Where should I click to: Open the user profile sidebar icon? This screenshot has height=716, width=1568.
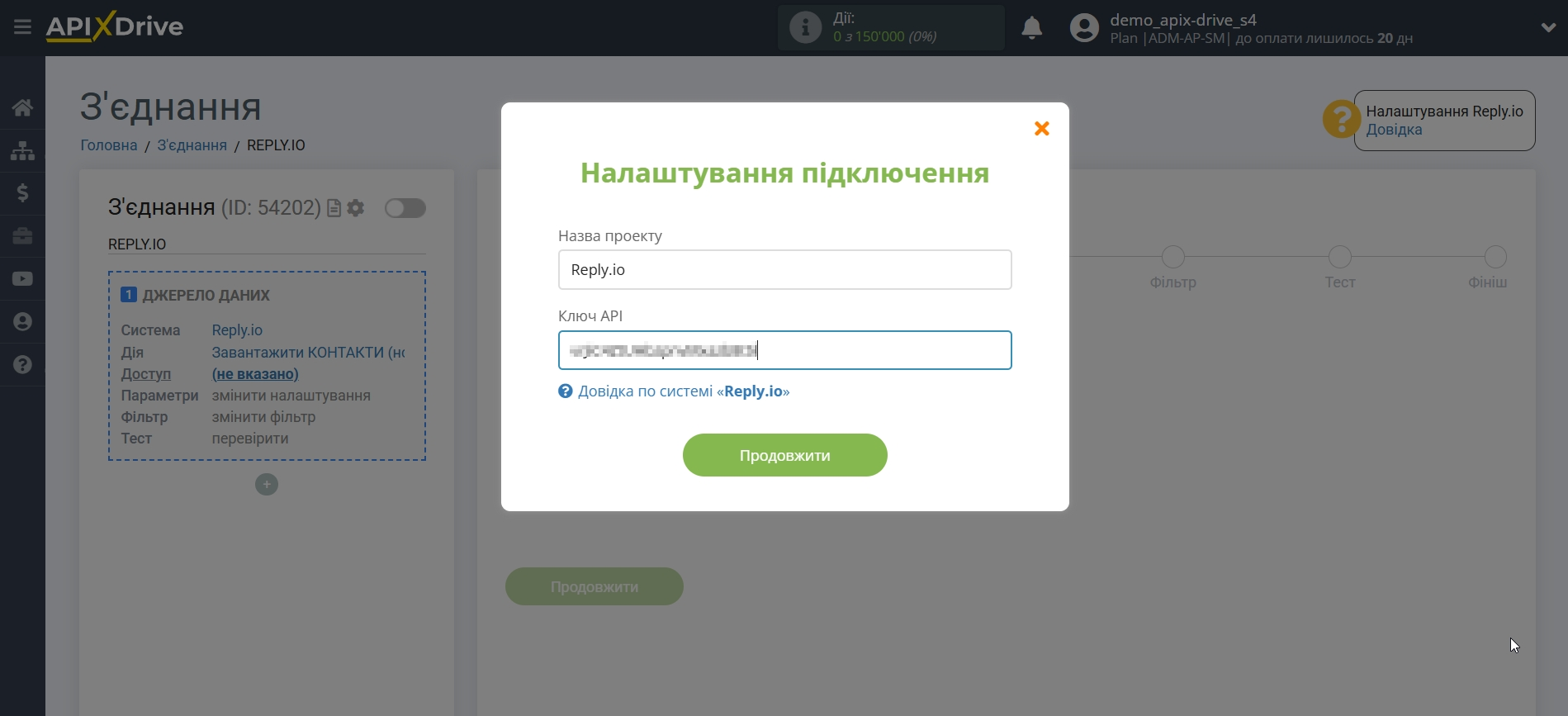tap(22, 322)
